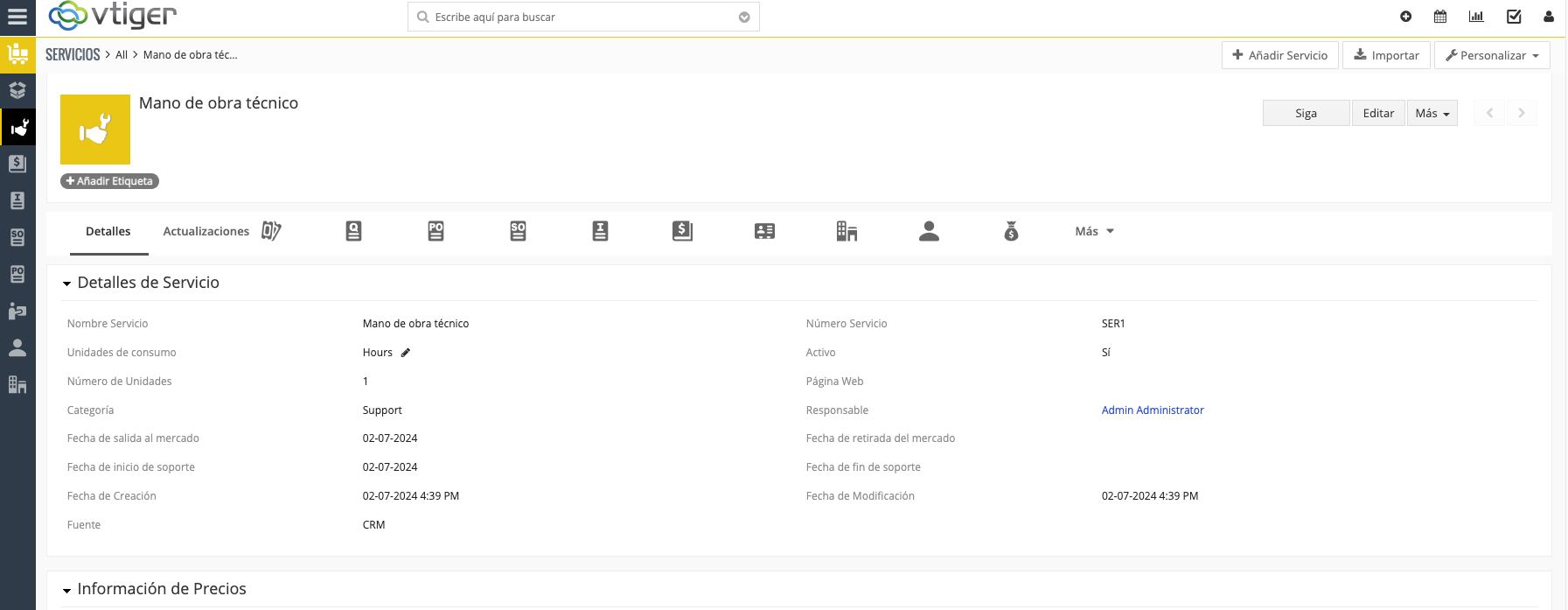Open the calendar icon in top bar
The width and height of the screenshot is (1568, 610).
[x=1440, y=17]
